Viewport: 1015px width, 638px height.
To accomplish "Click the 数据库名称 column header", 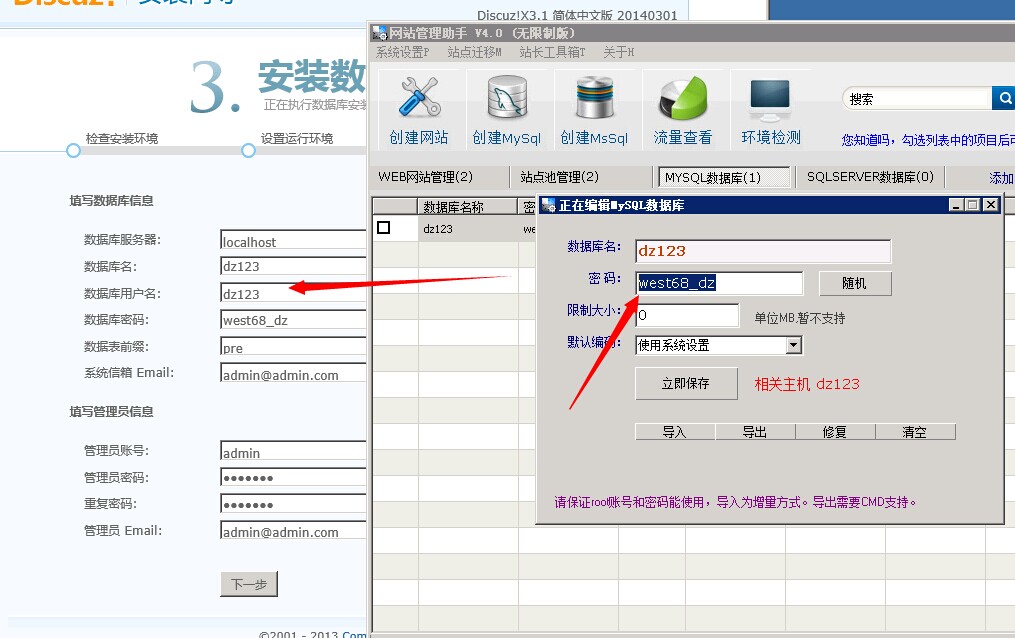I will point(467,206).
